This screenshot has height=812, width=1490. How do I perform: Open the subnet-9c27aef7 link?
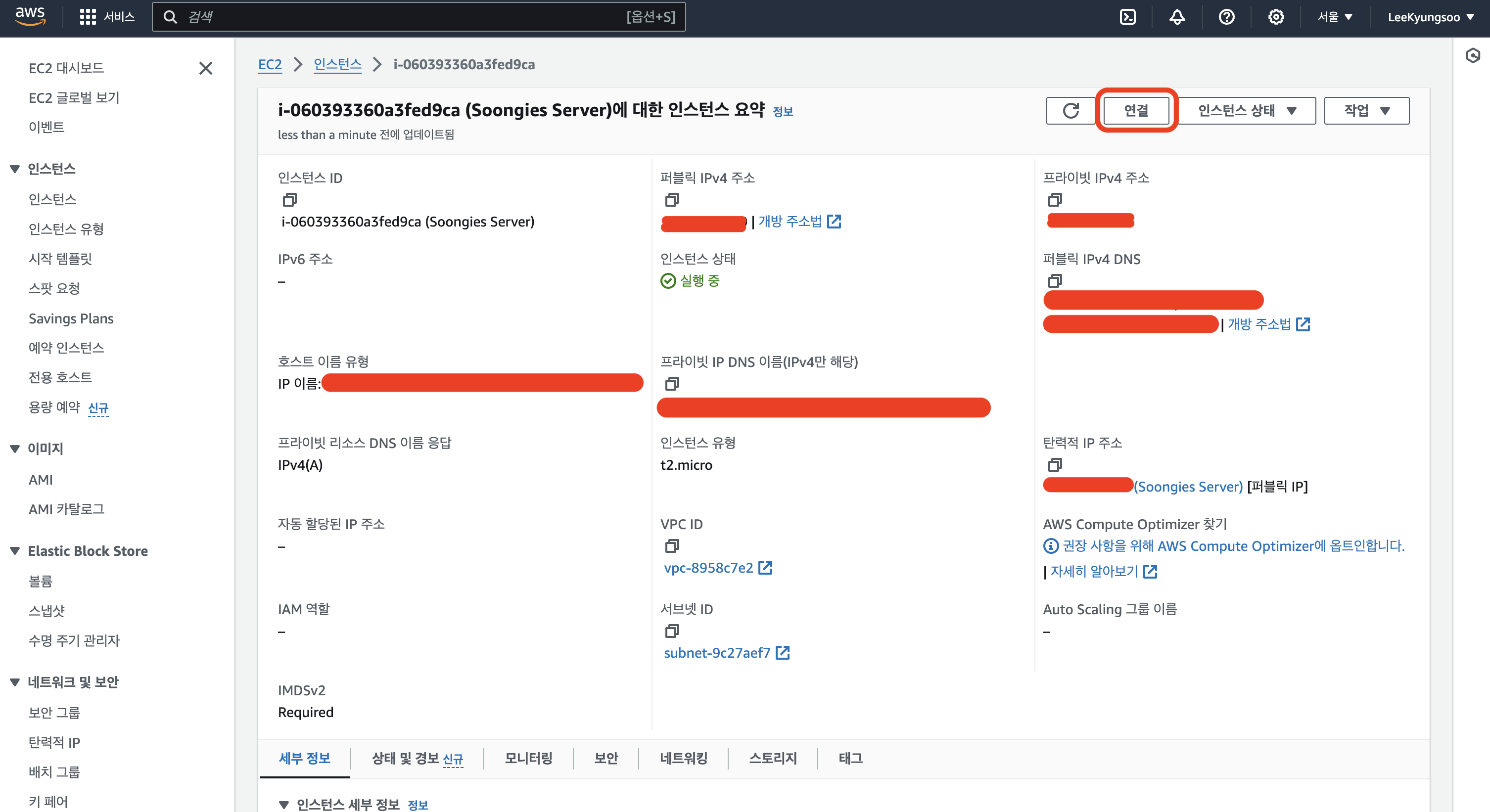click(717, 653)
